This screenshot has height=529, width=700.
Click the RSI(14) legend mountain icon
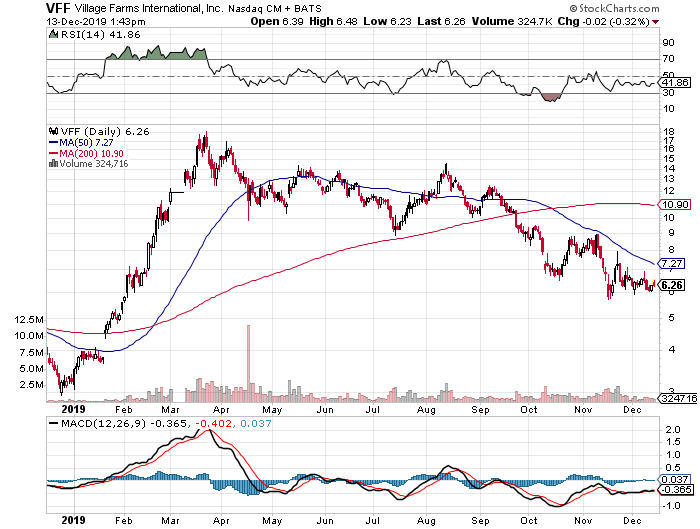[53, 34]
